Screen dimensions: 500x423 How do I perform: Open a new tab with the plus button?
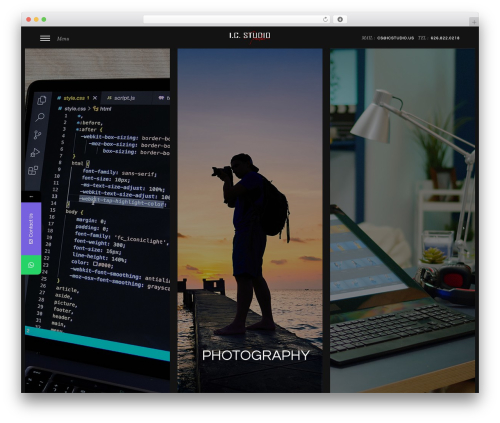click(474, 22)
